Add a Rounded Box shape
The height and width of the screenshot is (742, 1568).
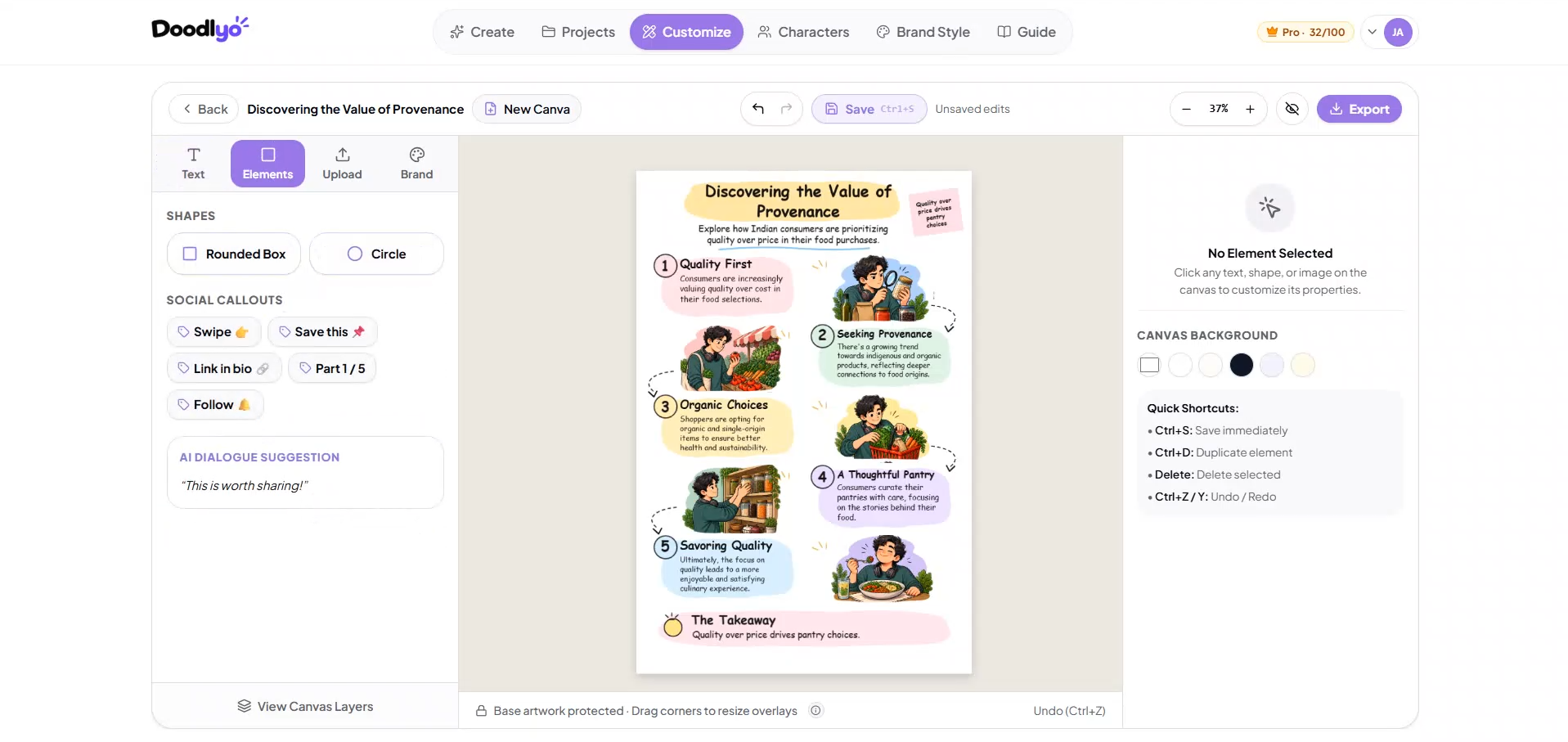234,254
